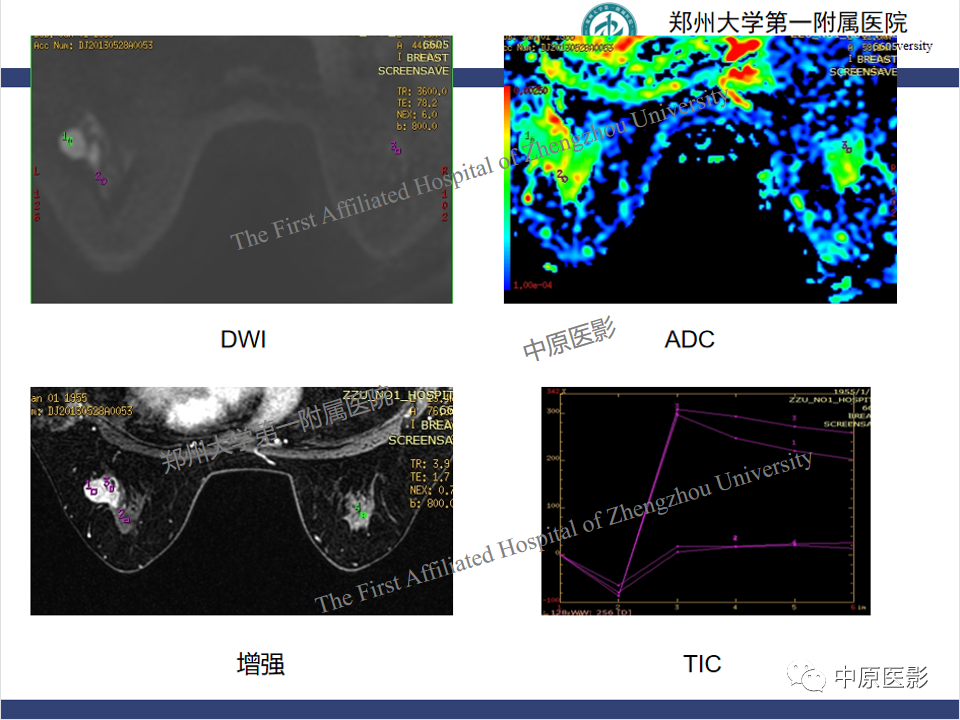Viewport: 960px width, 720px height.
Task: Select the title text 郑州大学第一附属医院
Action: 787,23
